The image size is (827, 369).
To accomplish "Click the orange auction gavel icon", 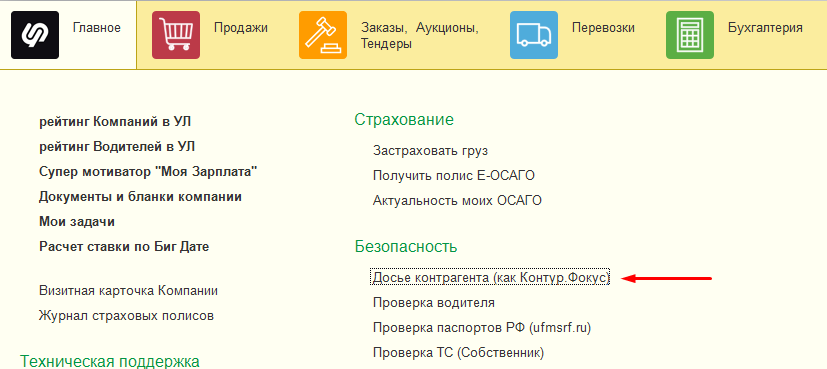I will click(323, 35).
